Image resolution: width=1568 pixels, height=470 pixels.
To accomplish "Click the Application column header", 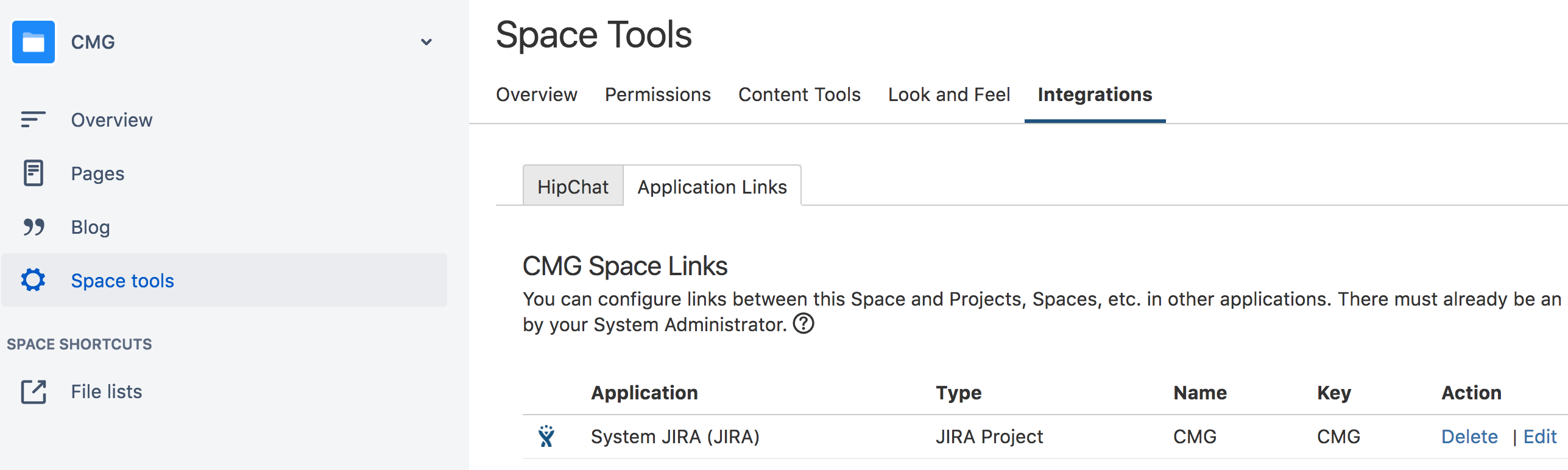I will tap(645, 393).
